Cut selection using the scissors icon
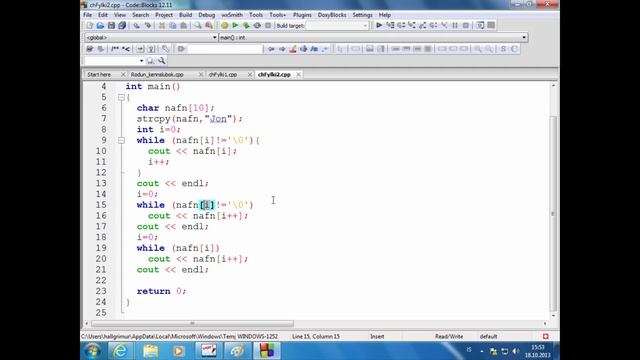This screenshot has height=360, width=640. (162, 25)
